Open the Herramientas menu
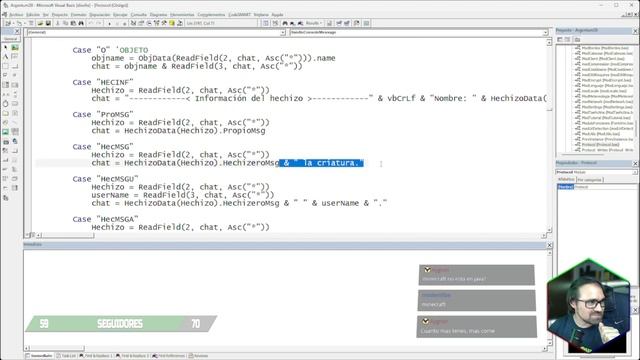The height and width of the screenshot is (360, 640). (x=182, y=15)
